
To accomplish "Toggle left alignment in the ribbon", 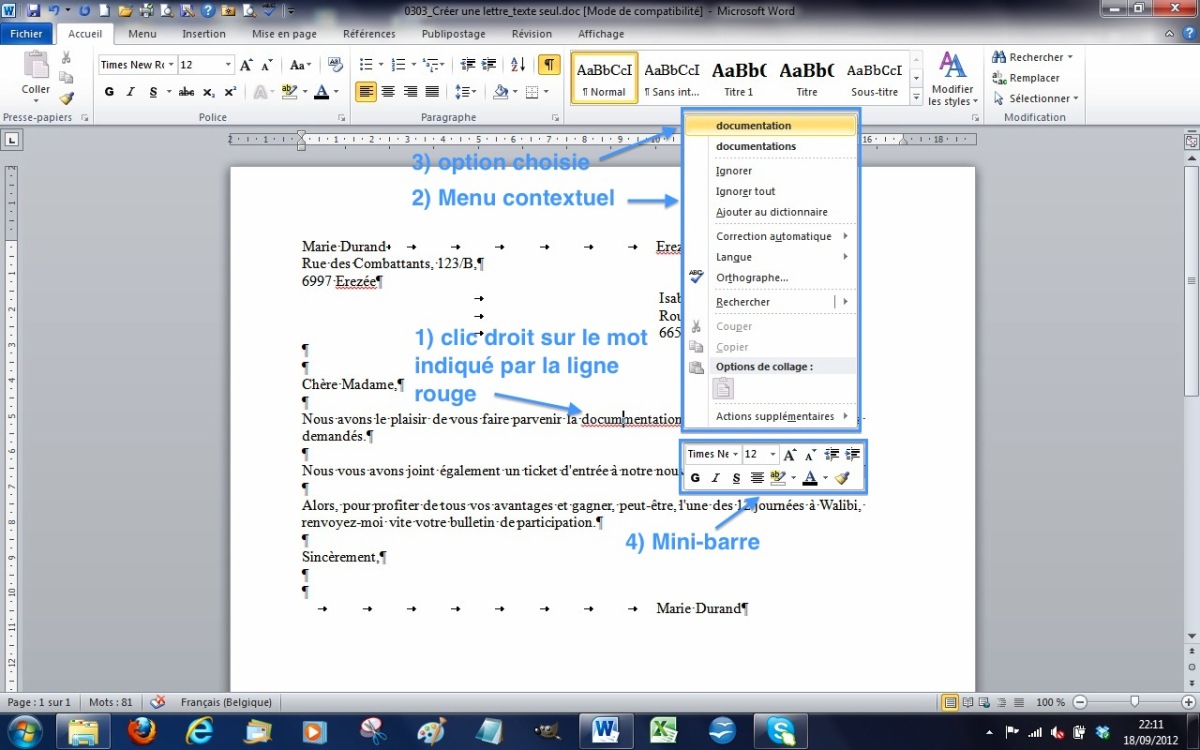I will click(366, 92).
